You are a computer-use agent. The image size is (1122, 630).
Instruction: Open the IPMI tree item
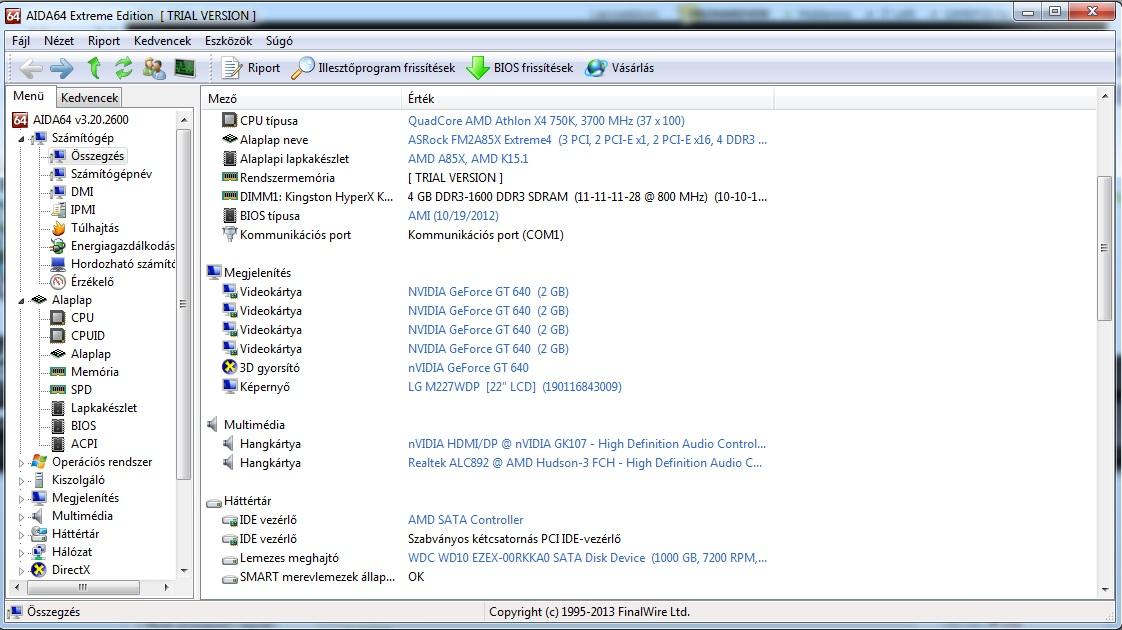(83, 210)
